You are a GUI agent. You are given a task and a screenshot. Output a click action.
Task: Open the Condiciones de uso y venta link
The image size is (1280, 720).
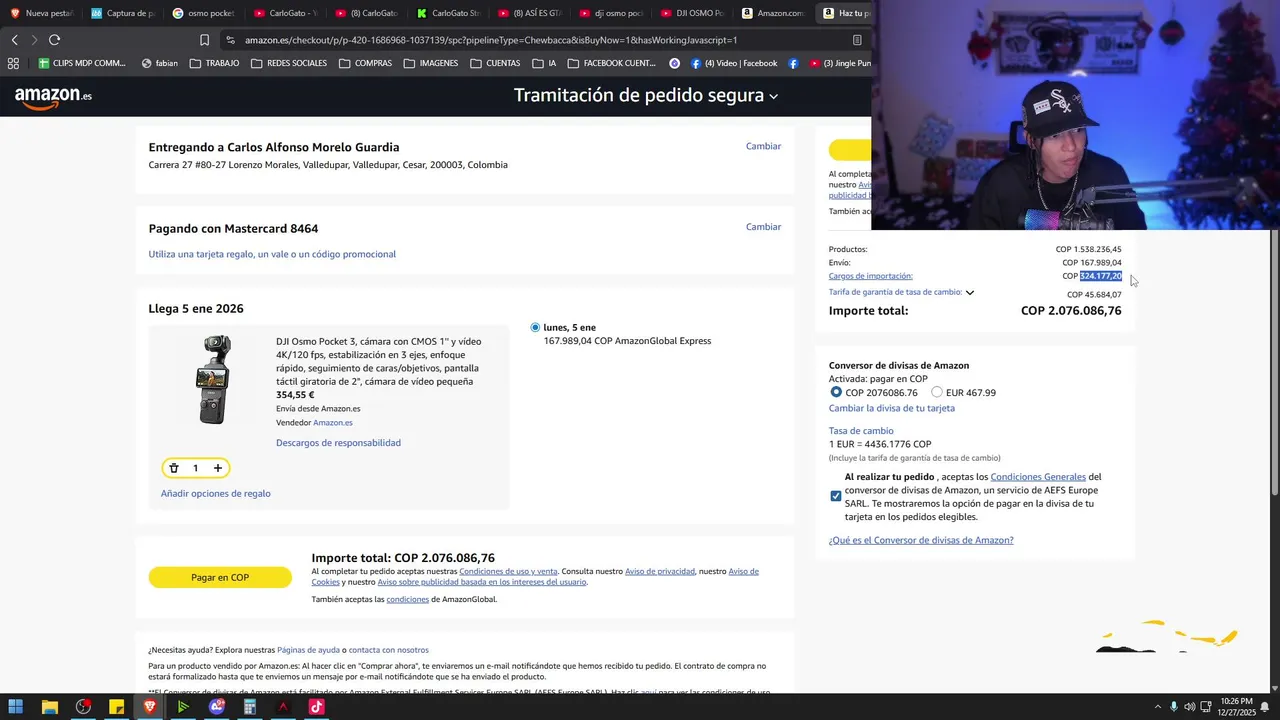tap(508, 571)
